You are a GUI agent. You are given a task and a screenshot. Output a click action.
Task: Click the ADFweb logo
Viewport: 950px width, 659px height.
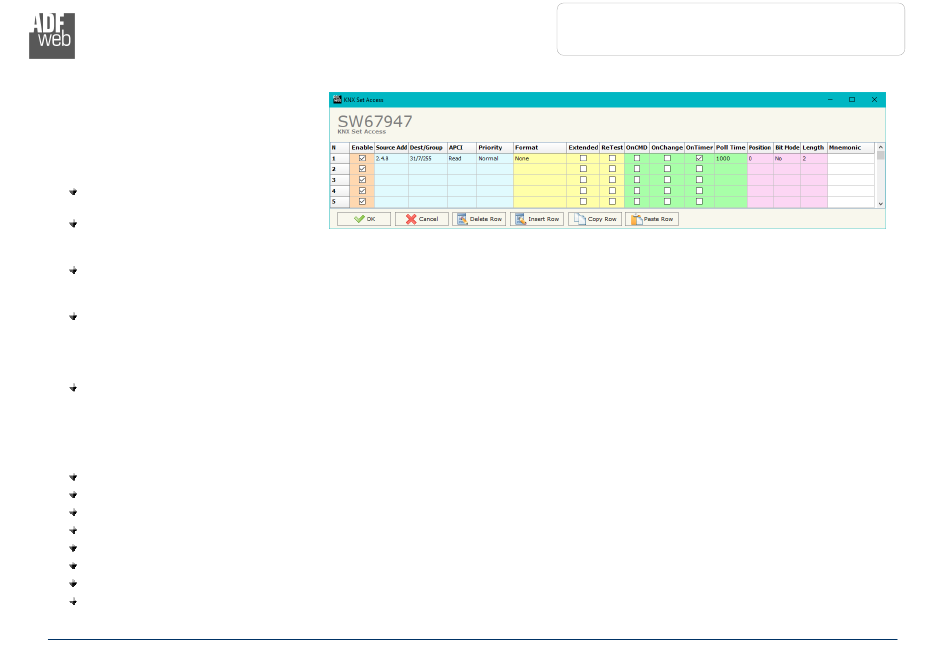point(52,36)
